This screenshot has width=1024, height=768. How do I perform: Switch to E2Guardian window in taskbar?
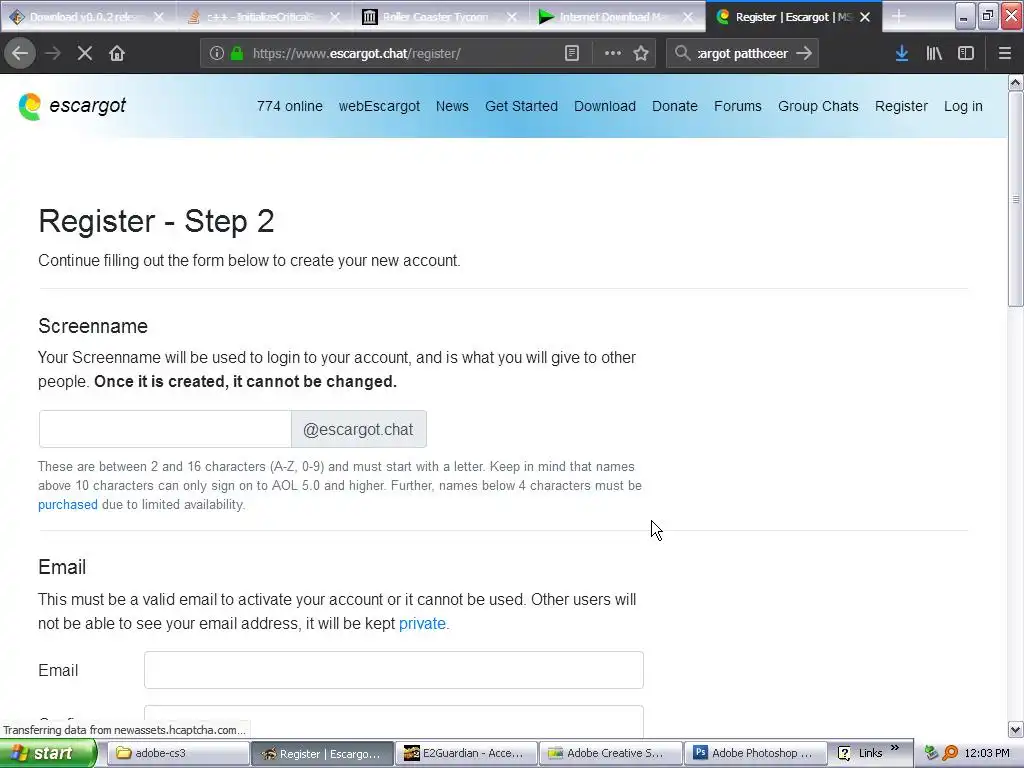tap(466, 753)
